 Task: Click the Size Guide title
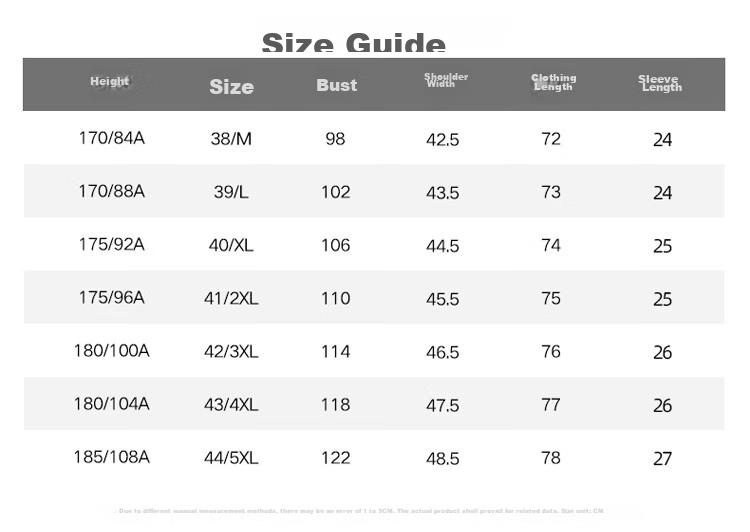click(x=353, y=42)
